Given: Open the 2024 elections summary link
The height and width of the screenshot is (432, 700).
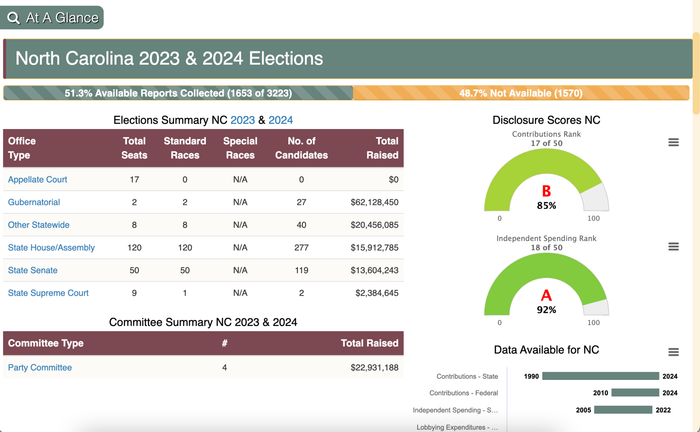Looking at the screenshot, I should (280, 120).
